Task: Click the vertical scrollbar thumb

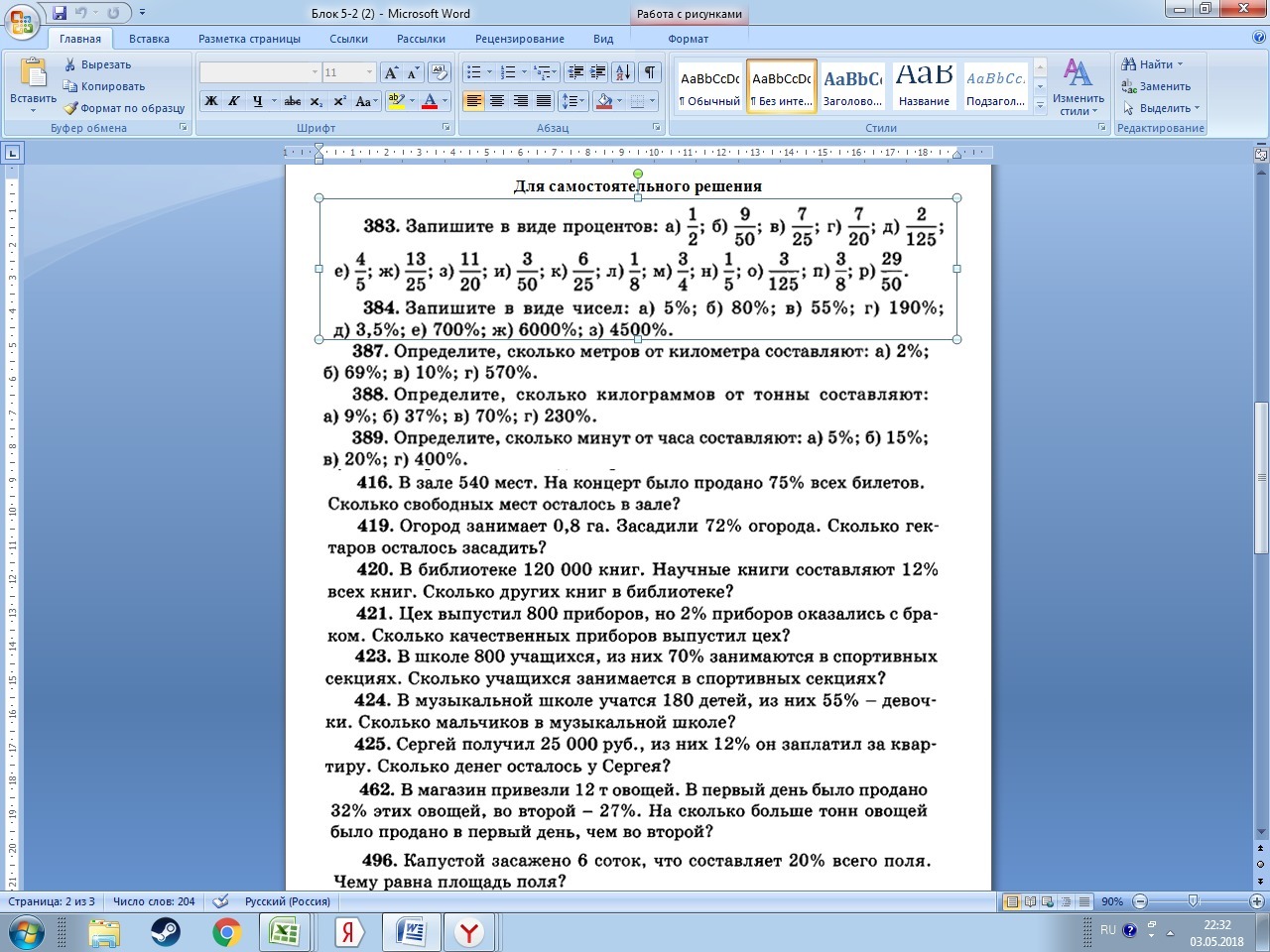Action: 1261,478
